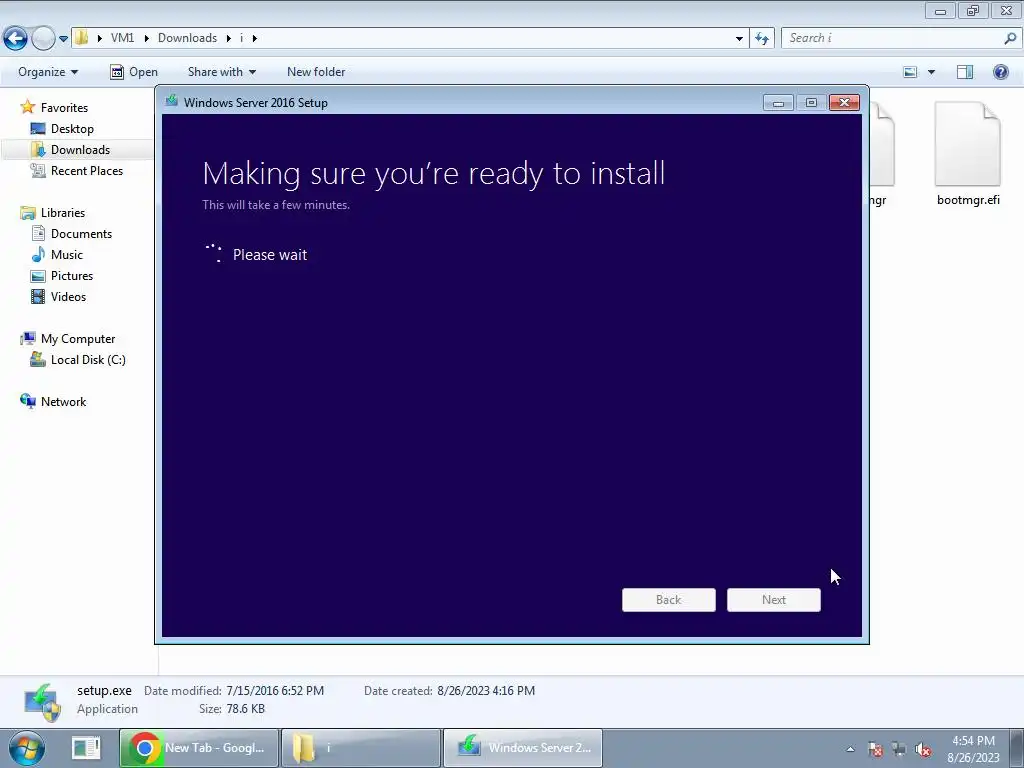The height and width of the screenshot is (768, 1024).
Task: Open the Videos library
Action: pos(69,296)
